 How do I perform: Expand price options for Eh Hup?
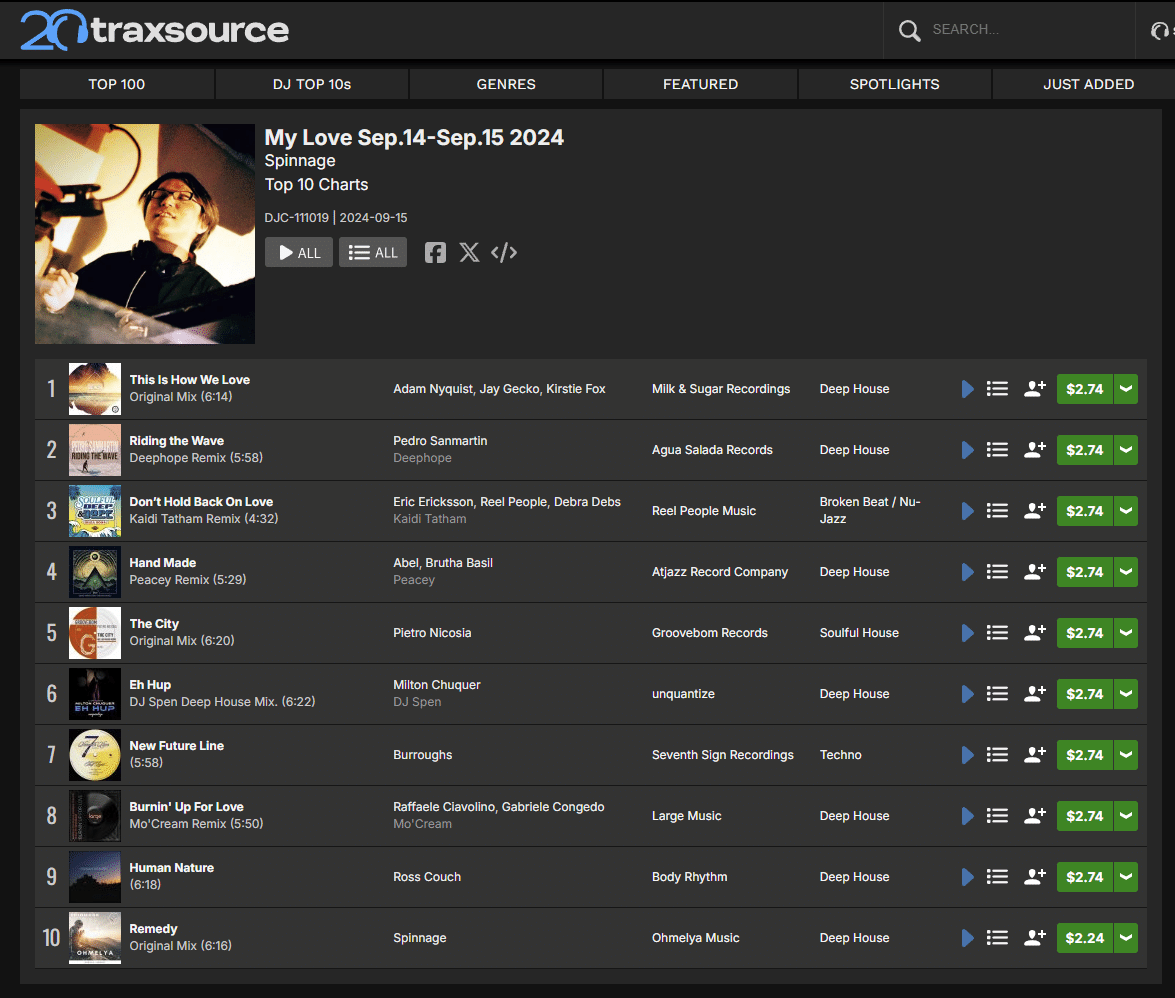click(1126, 694)
